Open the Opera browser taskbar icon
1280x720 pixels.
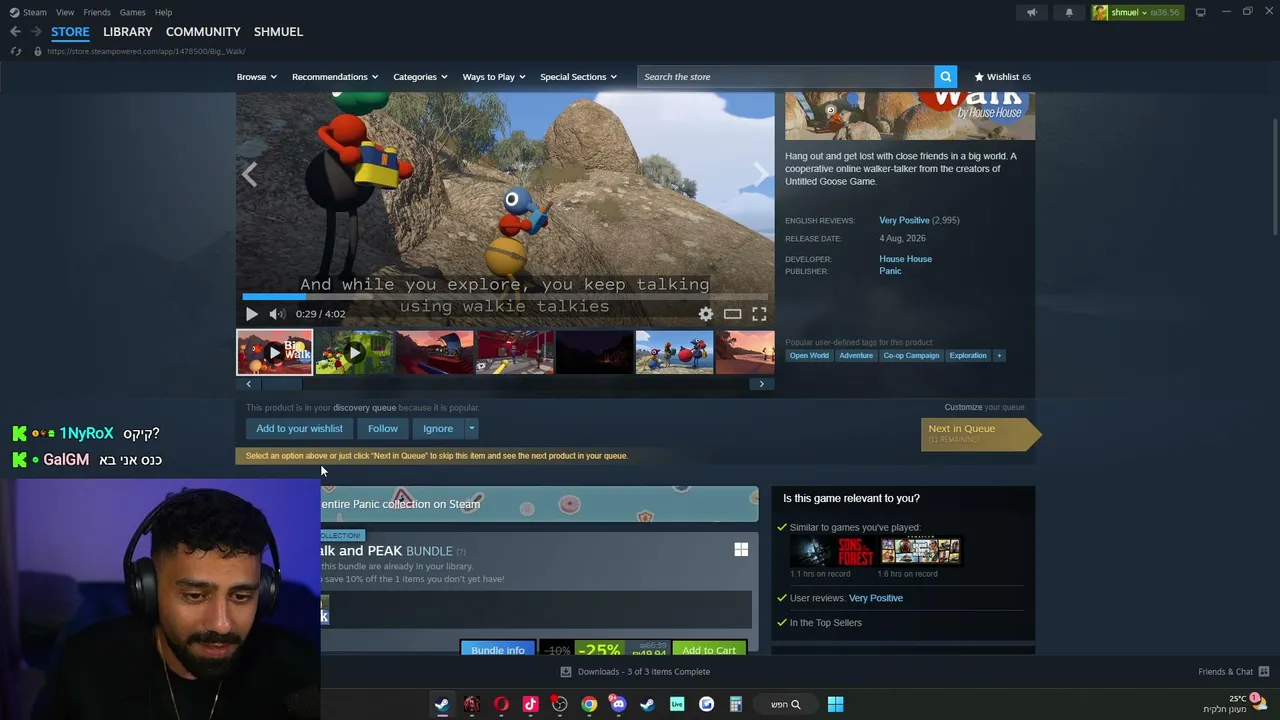pos(501,704)
